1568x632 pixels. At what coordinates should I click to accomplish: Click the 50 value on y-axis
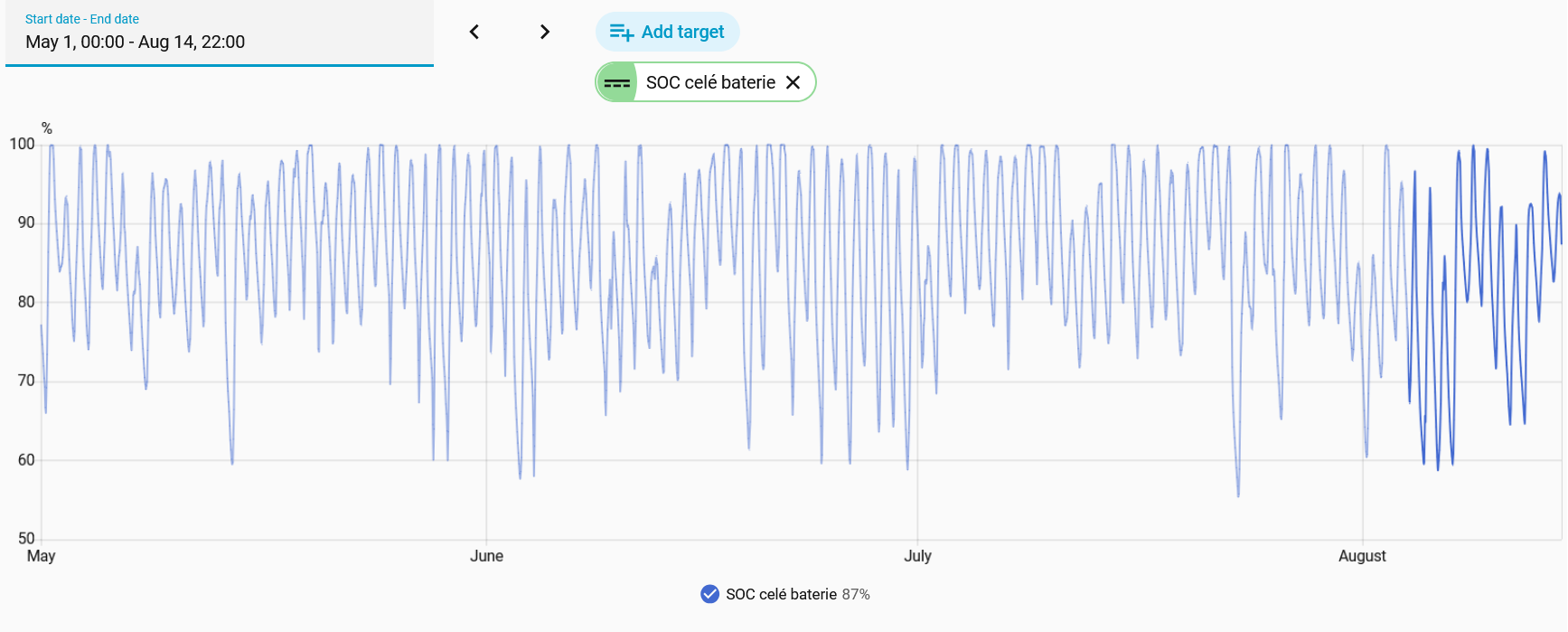[x=26, y=538]
